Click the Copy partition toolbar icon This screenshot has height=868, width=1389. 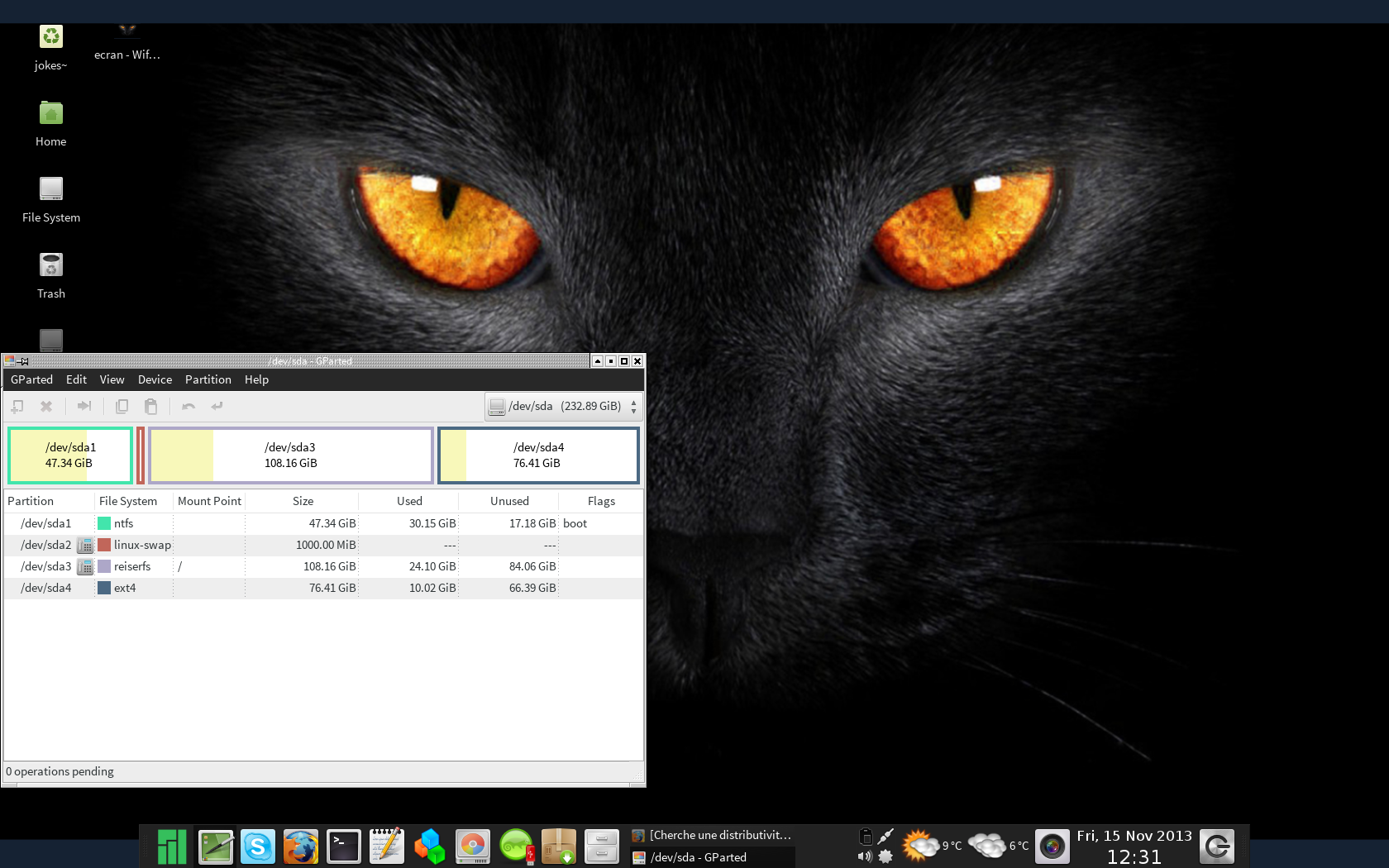pyautogui.click(x=122, y=406)
